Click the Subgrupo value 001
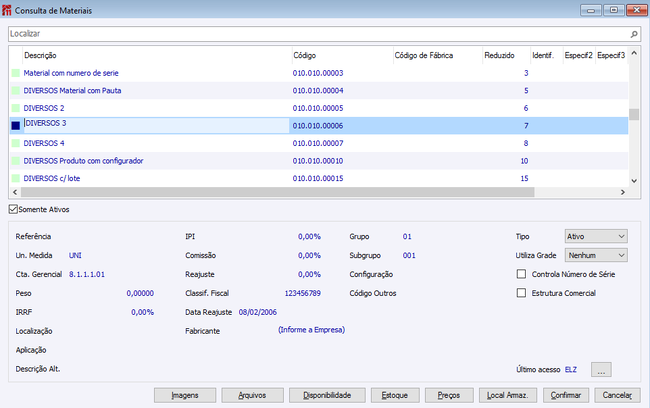 pos(409,255)
